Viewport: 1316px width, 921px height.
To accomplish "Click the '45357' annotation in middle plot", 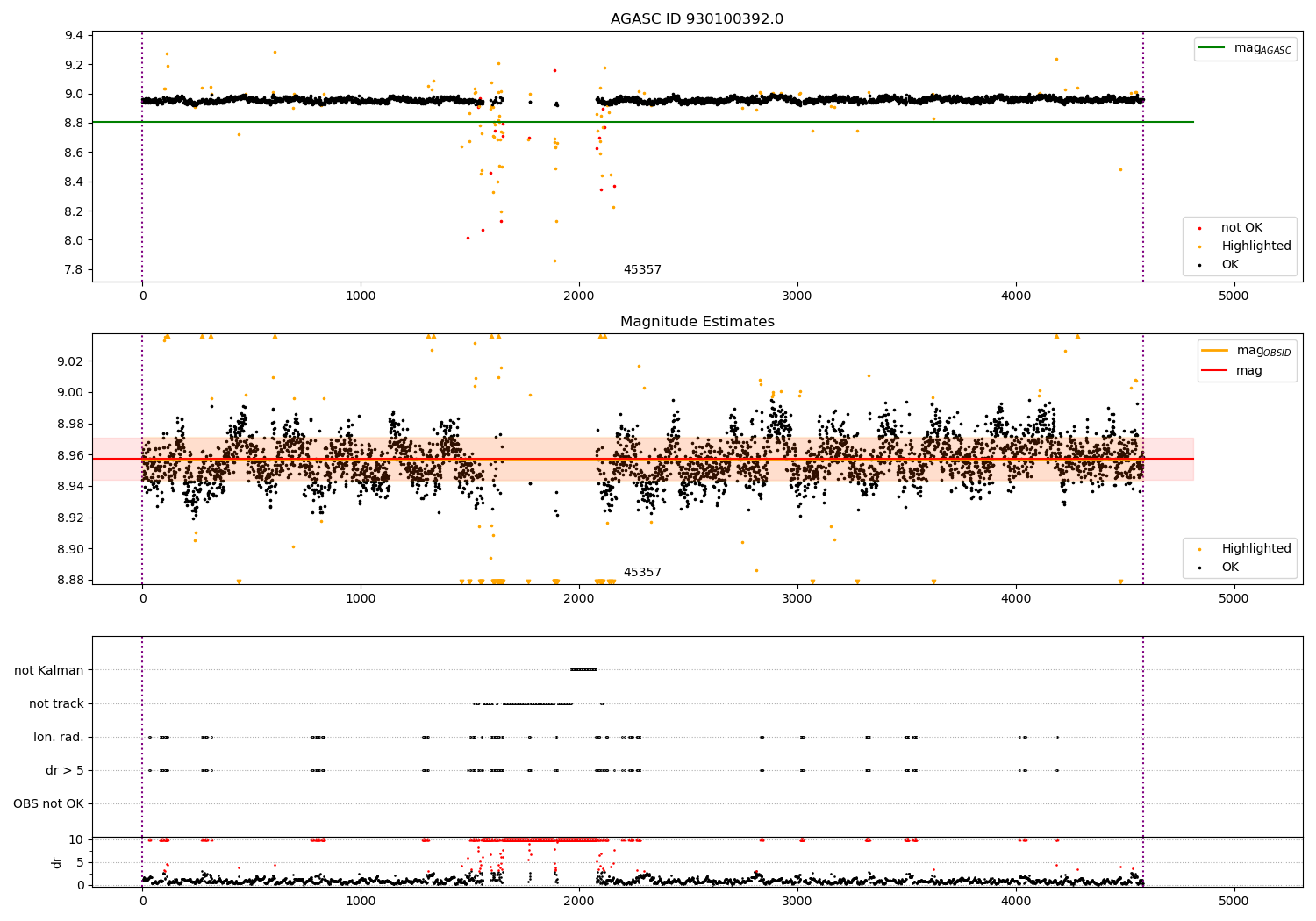I will point(642,573).
